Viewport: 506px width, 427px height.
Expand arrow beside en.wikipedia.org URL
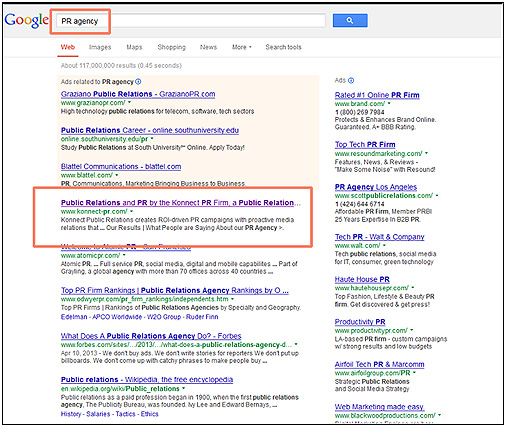click(184, 388)
